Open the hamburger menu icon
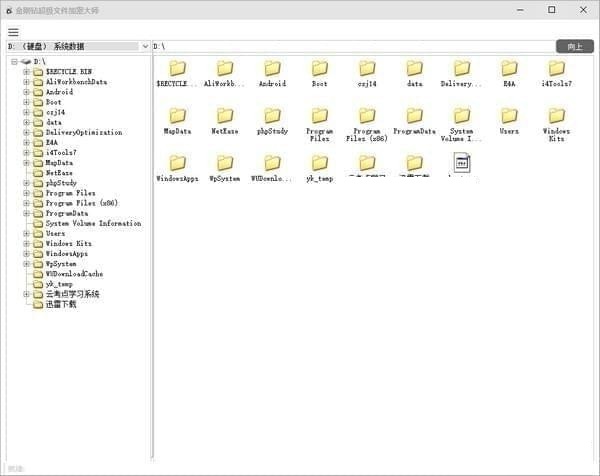 13,32
